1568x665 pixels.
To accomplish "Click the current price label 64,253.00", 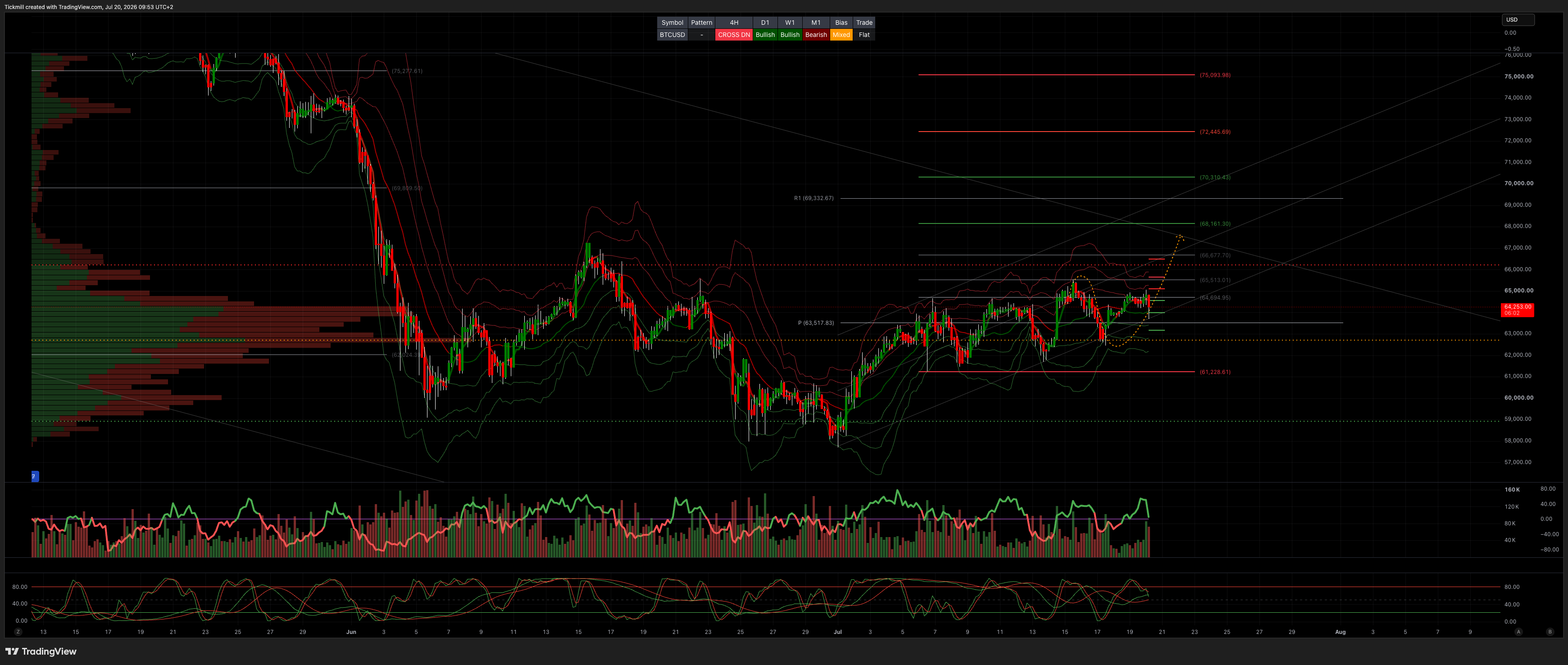I will click(x=1517, y=310).
